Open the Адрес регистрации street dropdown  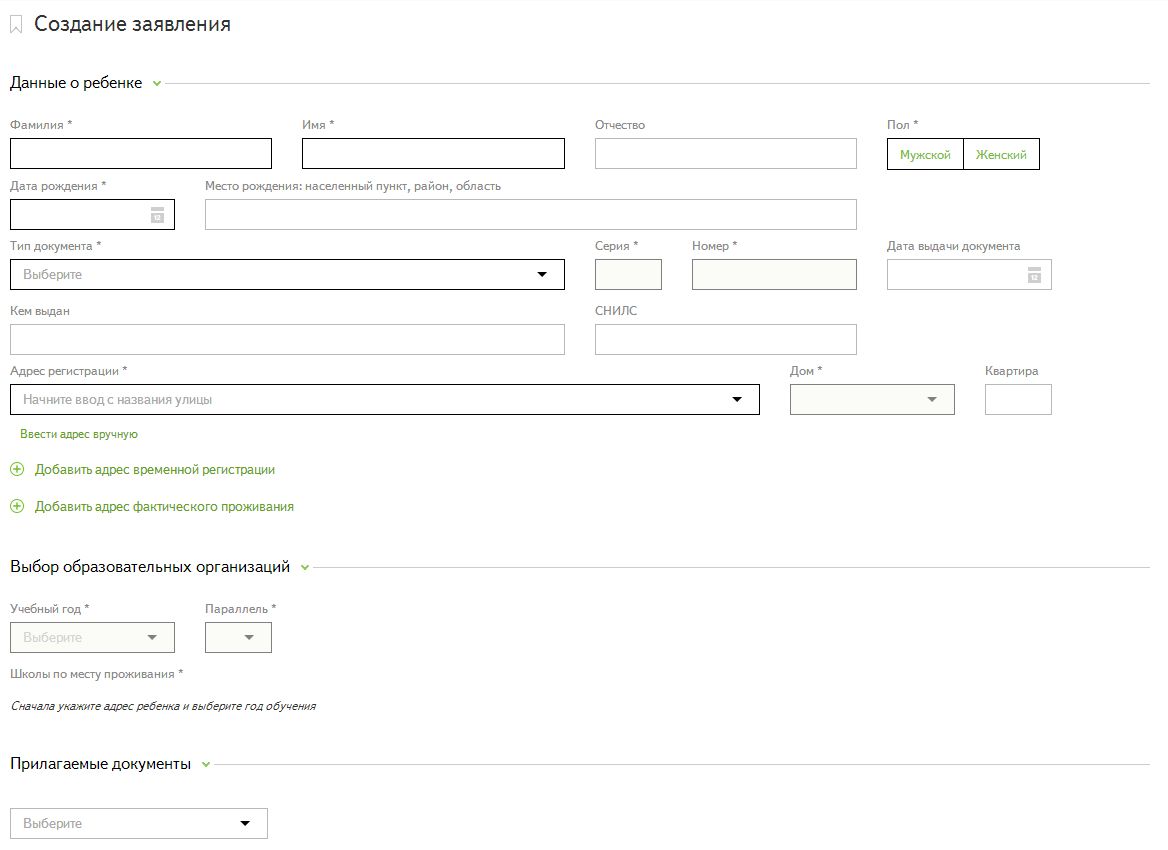tap(385, 400)
